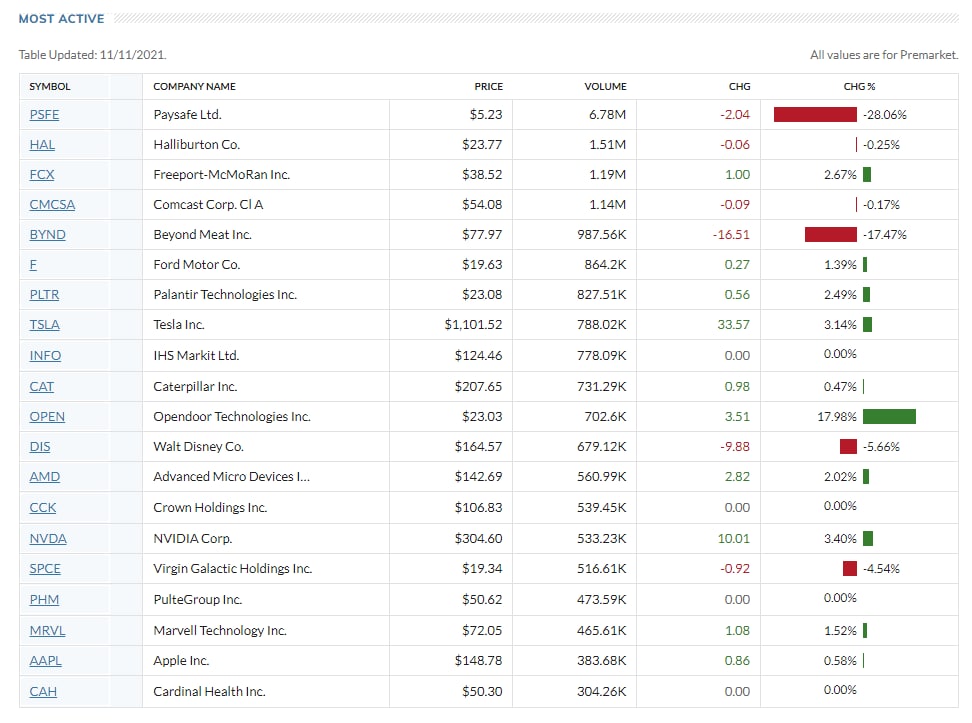Select the F ticker link for Ford
The height and width of the screenshot is (723, 972).
33,265
